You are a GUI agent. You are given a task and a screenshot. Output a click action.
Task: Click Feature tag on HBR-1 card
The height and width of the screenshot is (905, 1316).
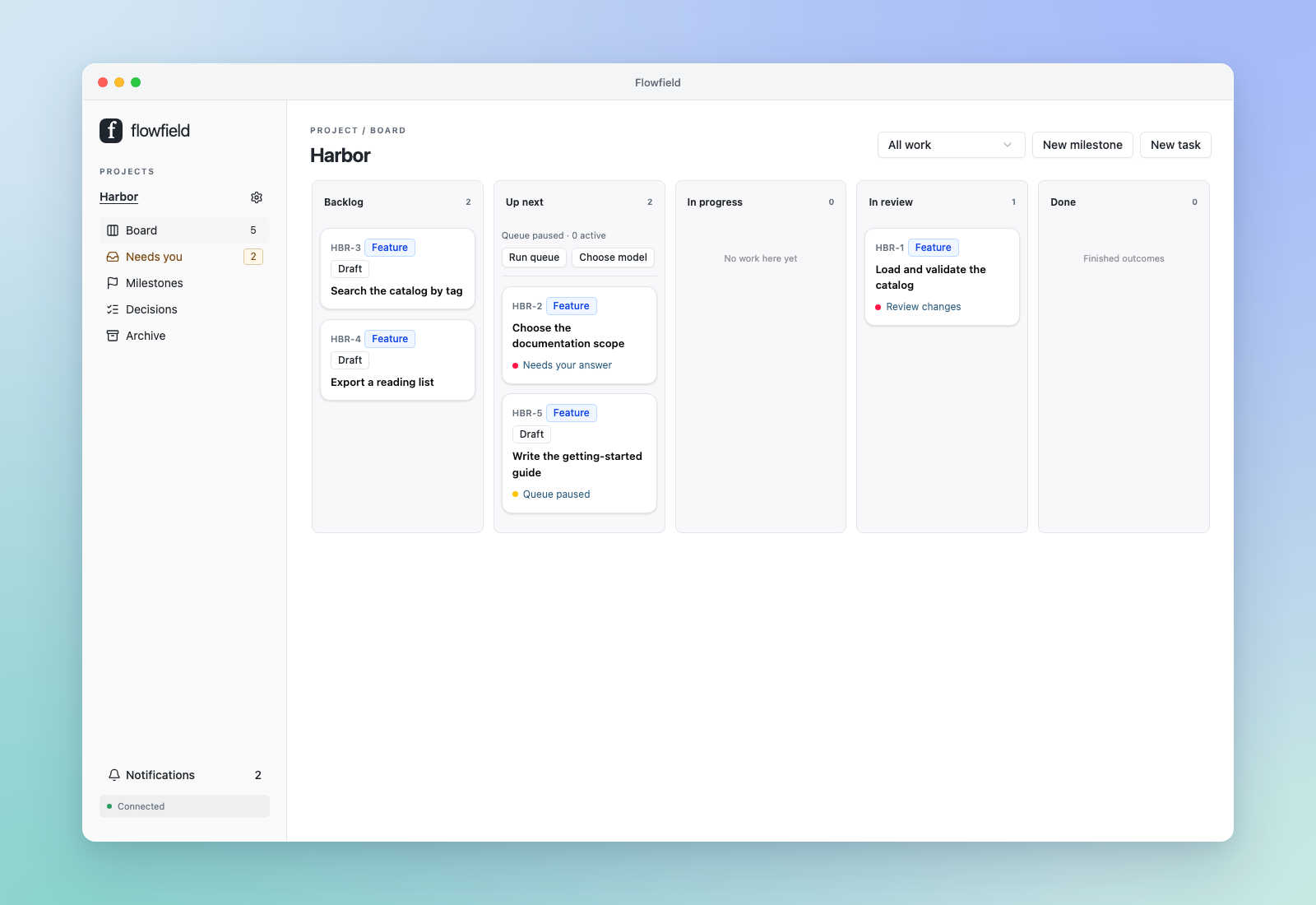coord(933,248)
